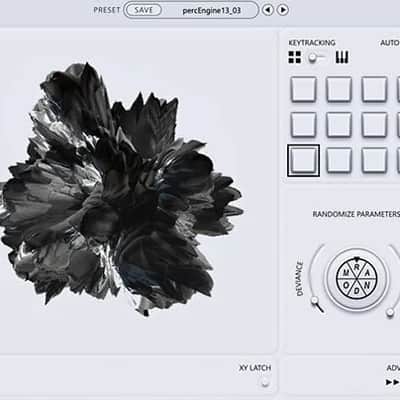Click the RANDOM dice knob button
The image size is (400, 400).
coord(357,278)
